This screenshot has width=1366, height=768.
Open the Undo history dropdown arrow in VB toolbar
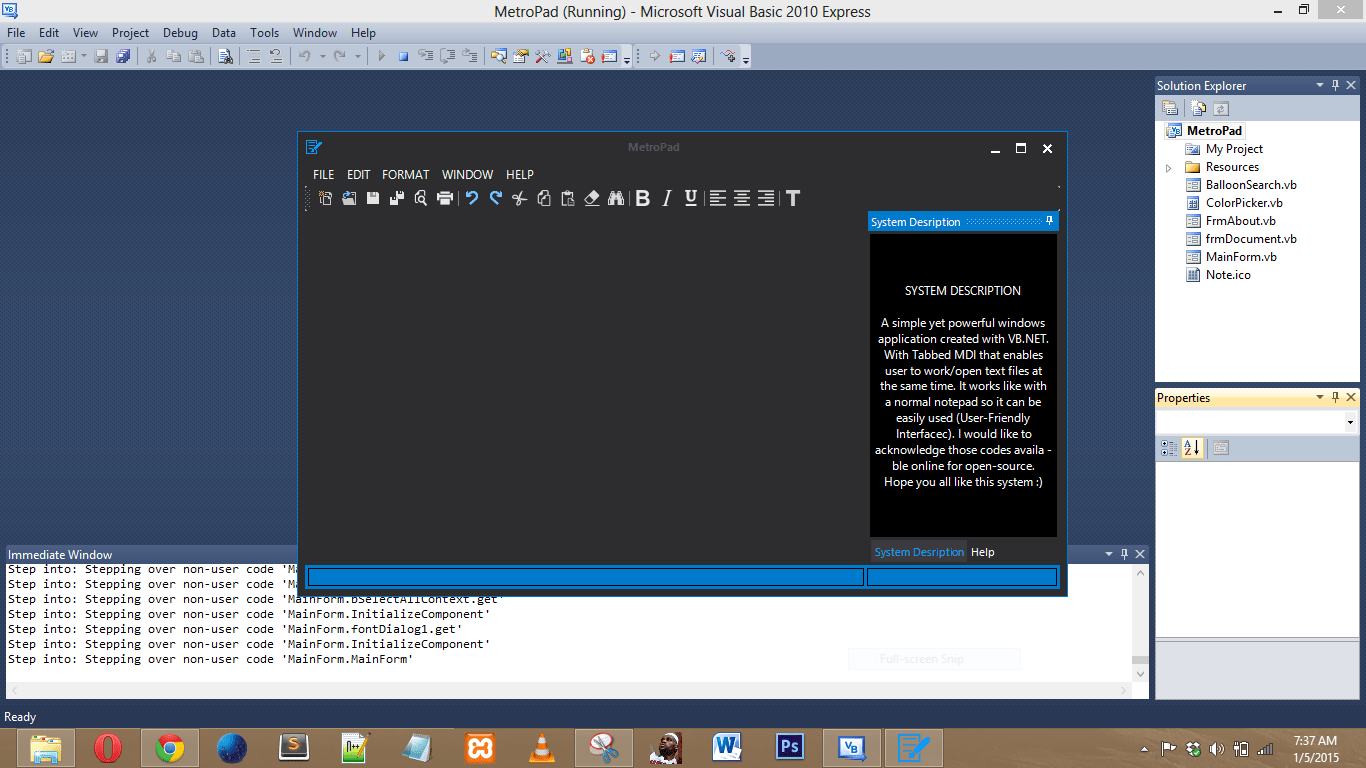click(x=322, y=57)
